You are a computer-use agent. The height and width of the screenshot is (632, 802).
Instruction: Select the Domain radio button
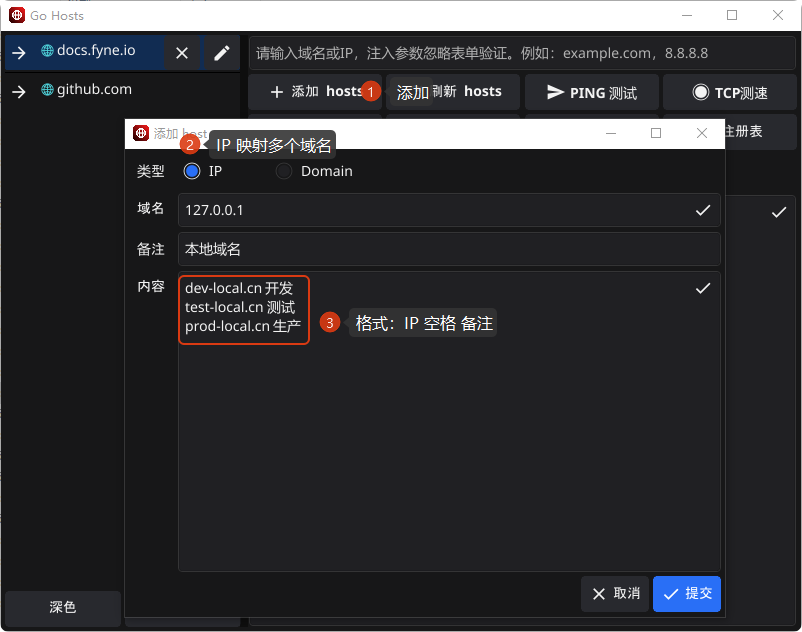tap(283, 171)
